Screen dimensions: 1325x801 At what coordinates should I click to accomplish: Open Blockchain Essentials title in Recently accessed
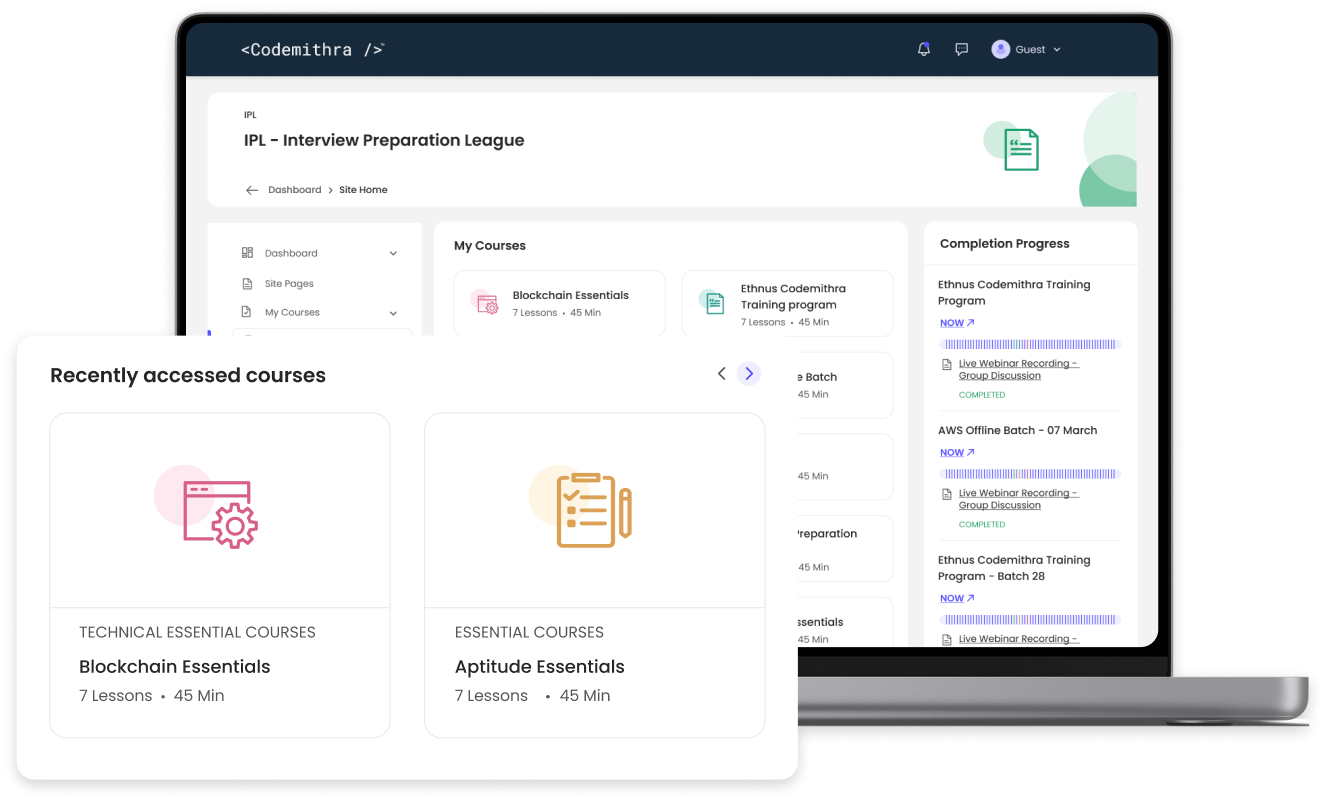175,667
